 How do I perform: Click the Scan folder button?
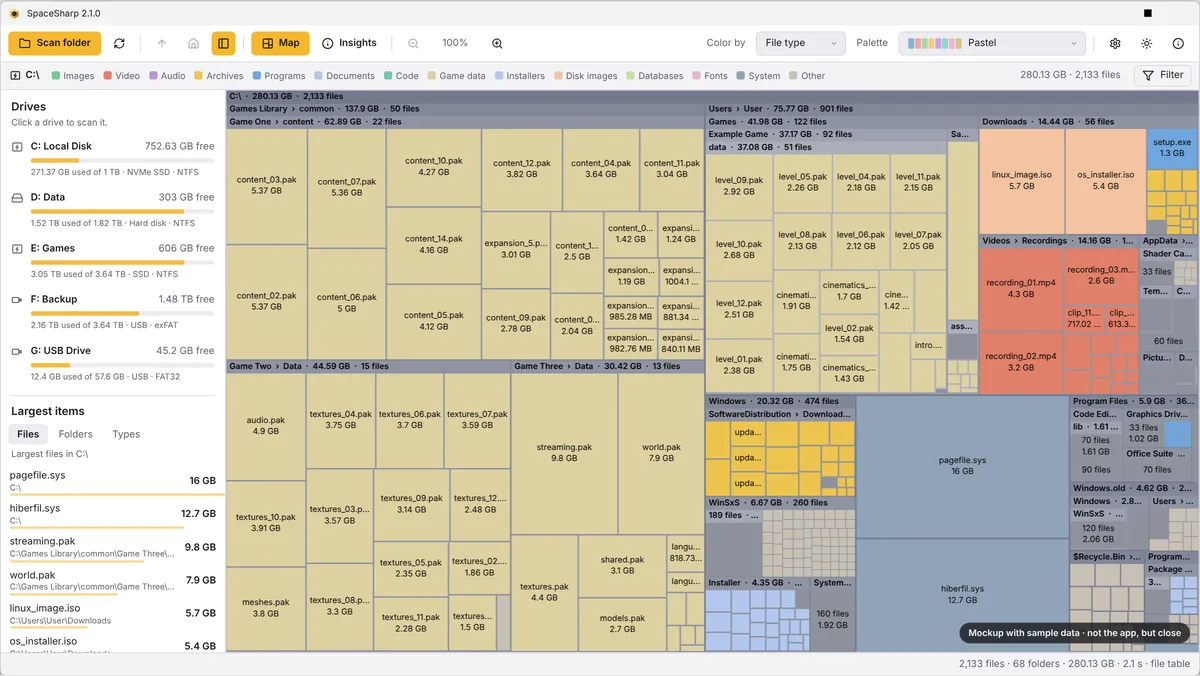coord(54,43)
